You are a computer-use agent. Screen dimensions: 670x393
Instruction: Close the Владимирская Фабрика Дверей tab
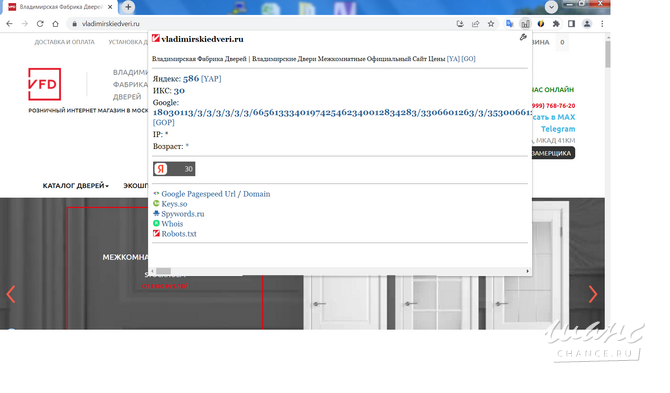[x=110, y=7]
